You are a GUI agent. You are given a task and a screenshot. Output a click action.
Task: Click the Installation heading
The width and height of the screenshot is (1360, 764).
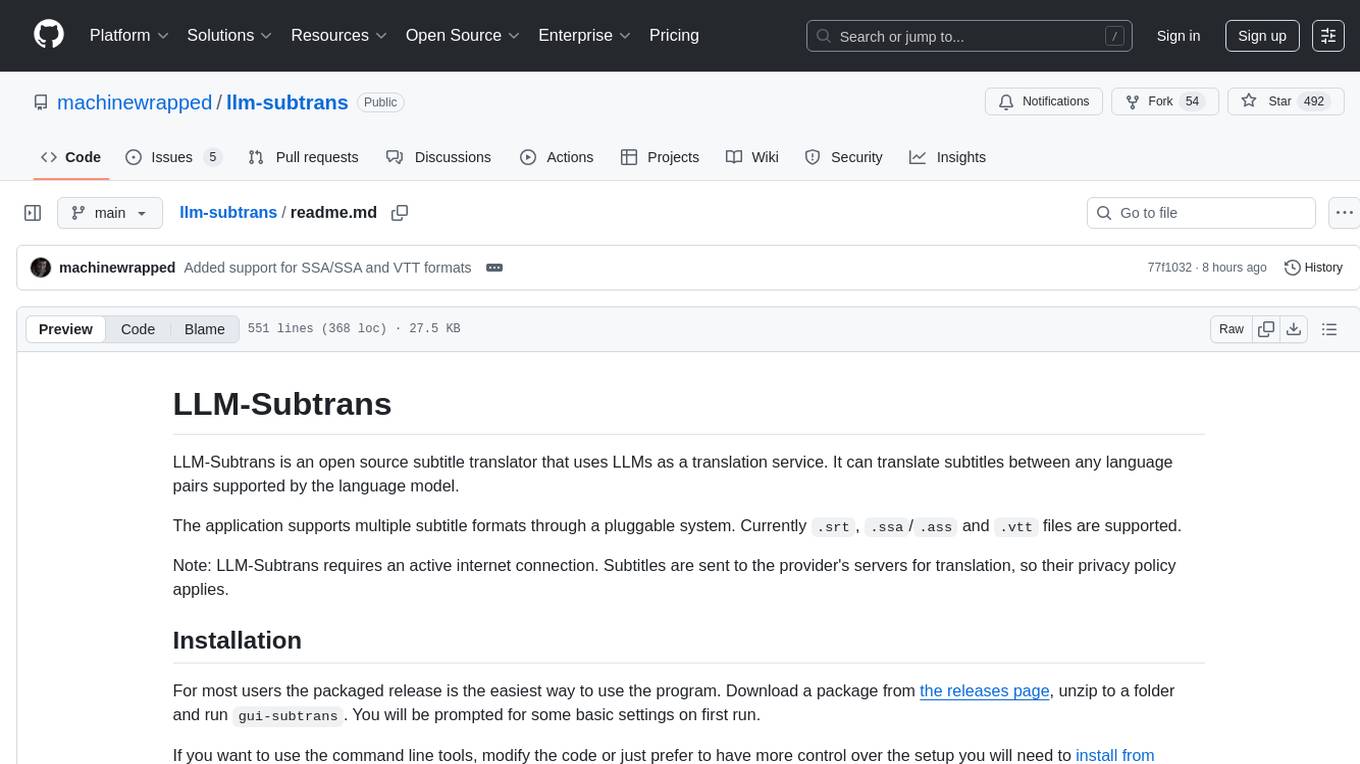tap(237, 640)
